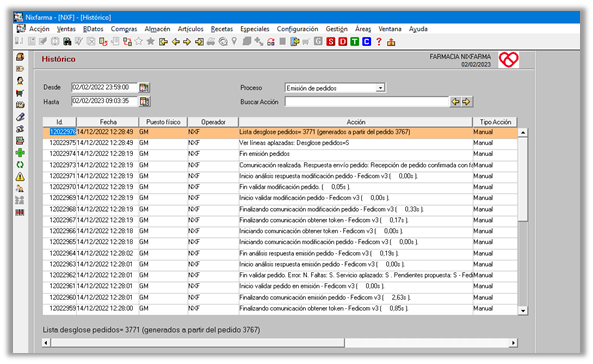Open the Acción menu

click(39, 29)
